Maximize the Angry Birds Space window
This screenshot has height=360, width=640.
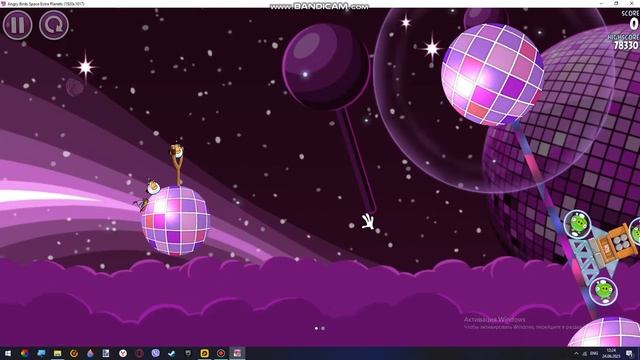(x=616, y=3)
